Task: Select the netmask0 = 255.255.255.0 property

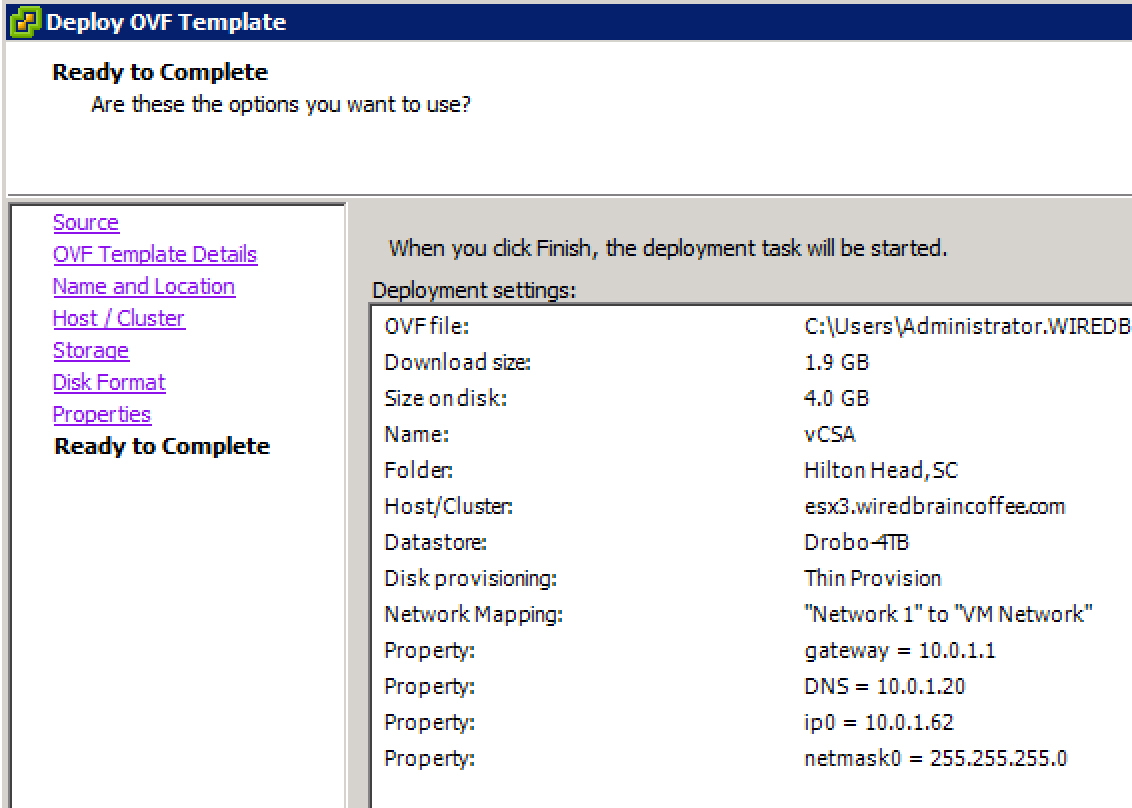Action: (x=936, y=758)
